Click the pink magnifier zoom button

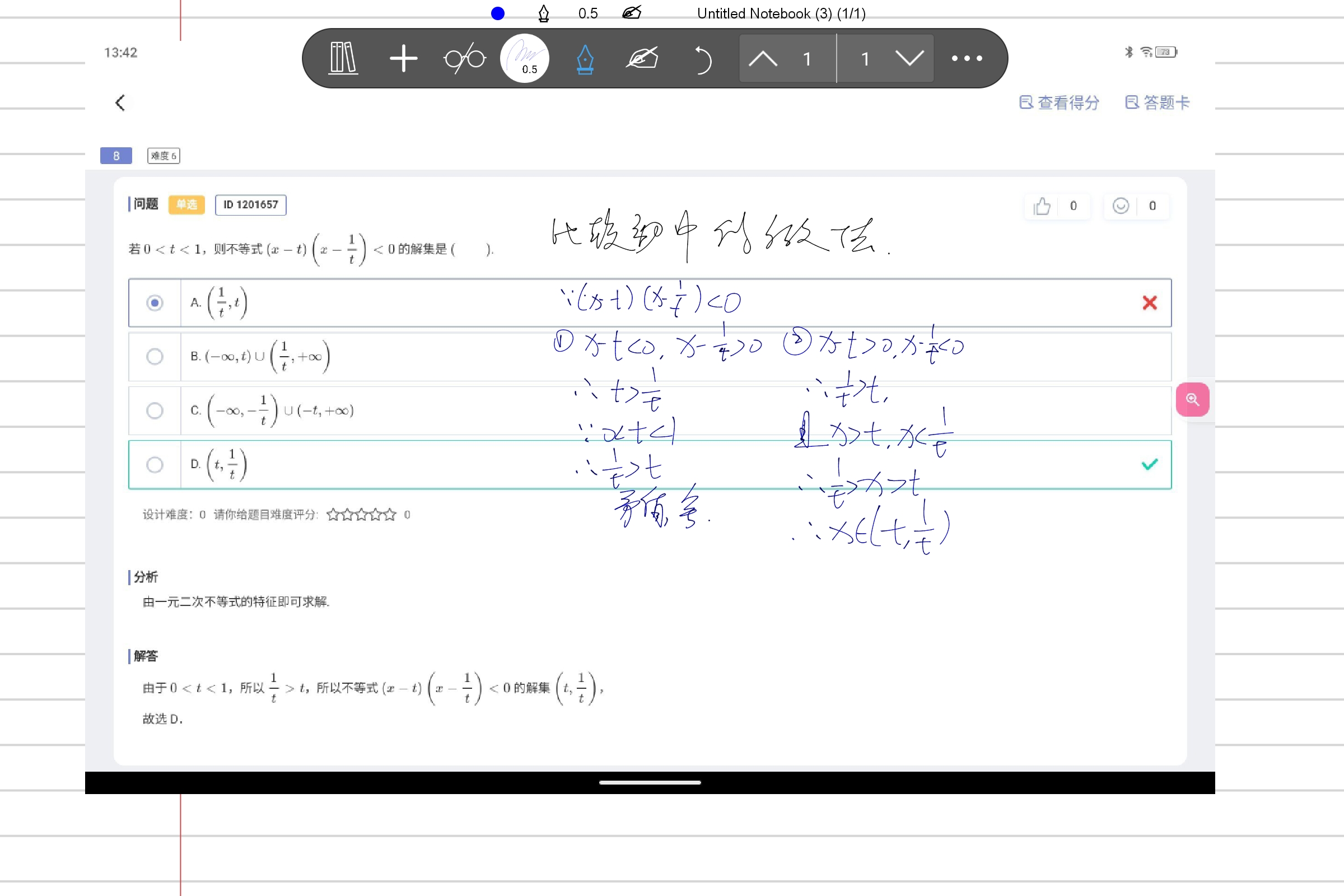[x=1192, y=399]
